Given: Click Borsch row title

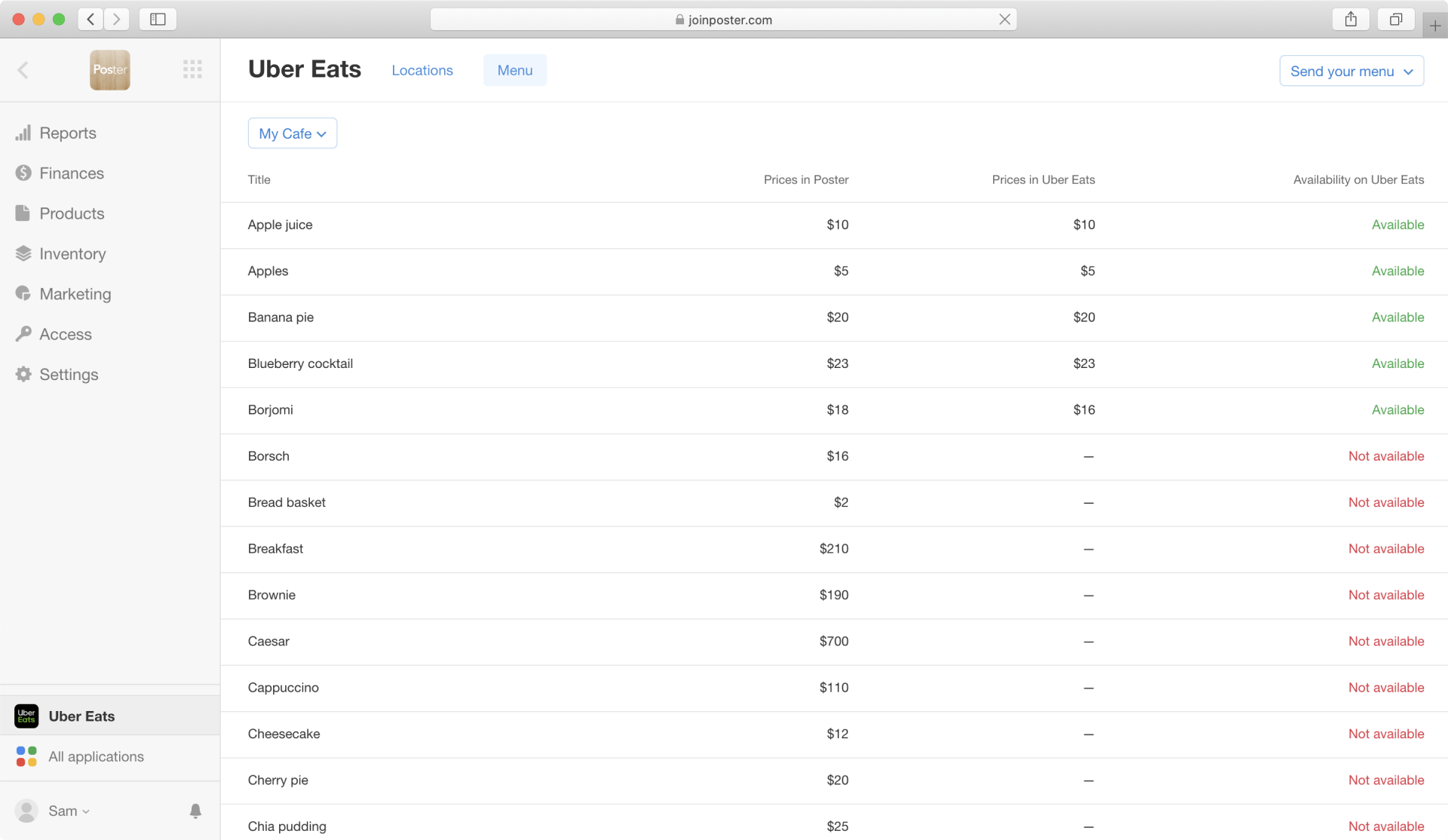Looking at the screenshot, I should (x=268, y=456).
